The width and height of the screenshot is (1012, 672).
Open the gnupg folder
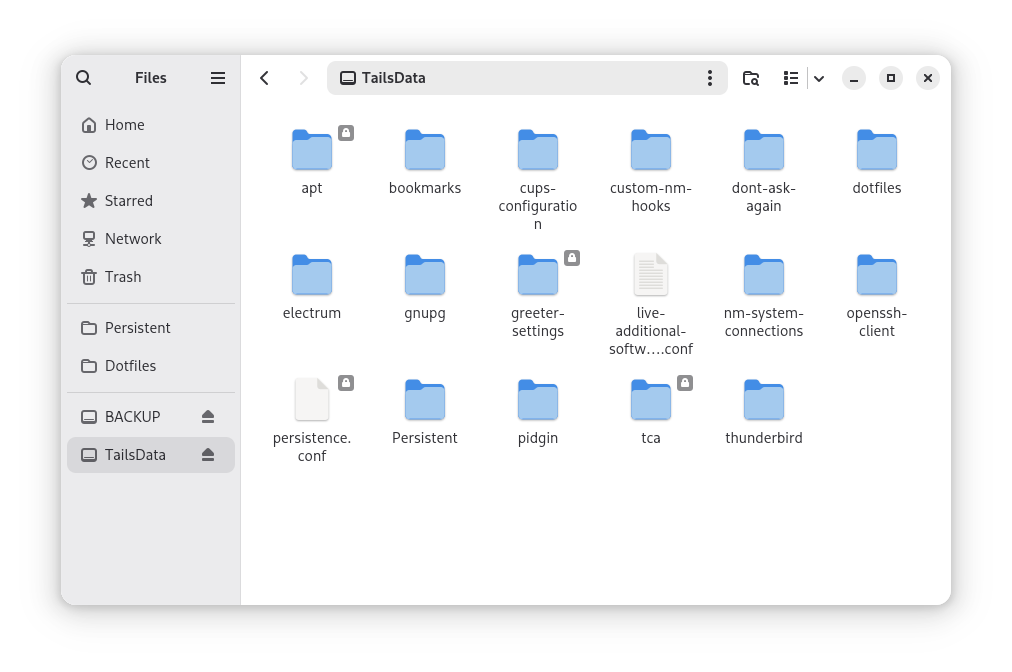pyautogui.click(x=424, y=275)
